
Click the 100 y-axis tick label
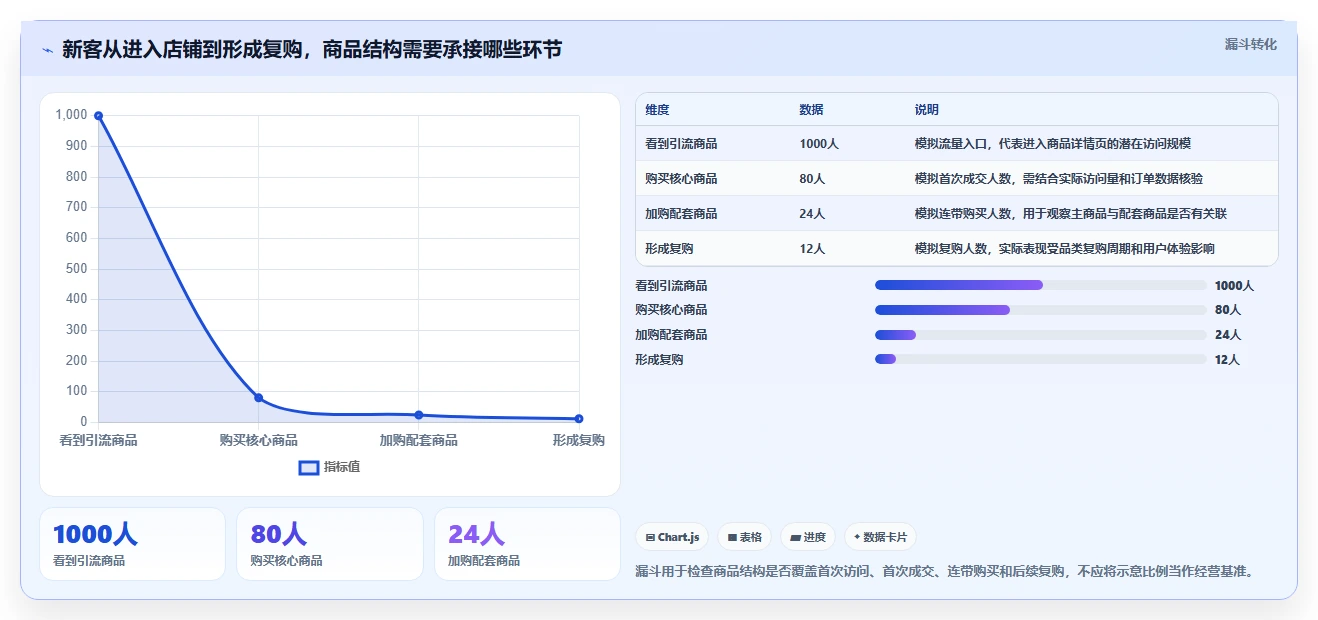coord(76,391)
